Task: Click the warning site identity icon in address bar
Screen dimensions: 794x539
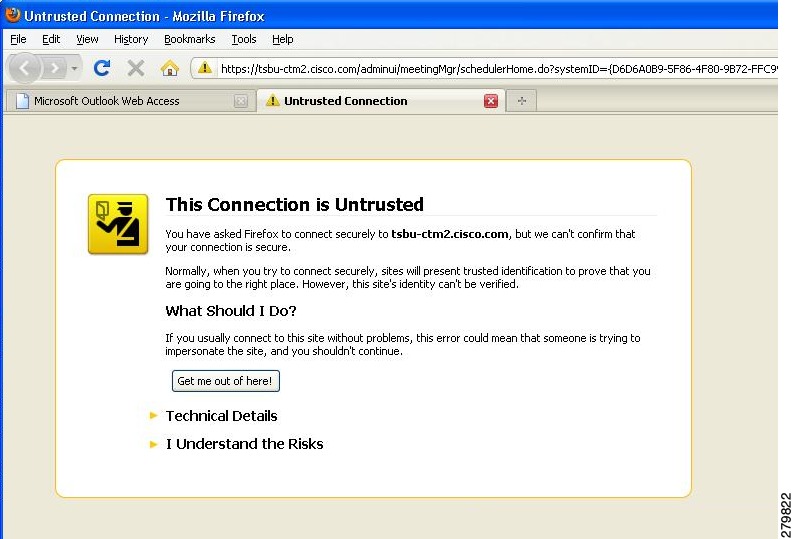Action: [205, 67]
